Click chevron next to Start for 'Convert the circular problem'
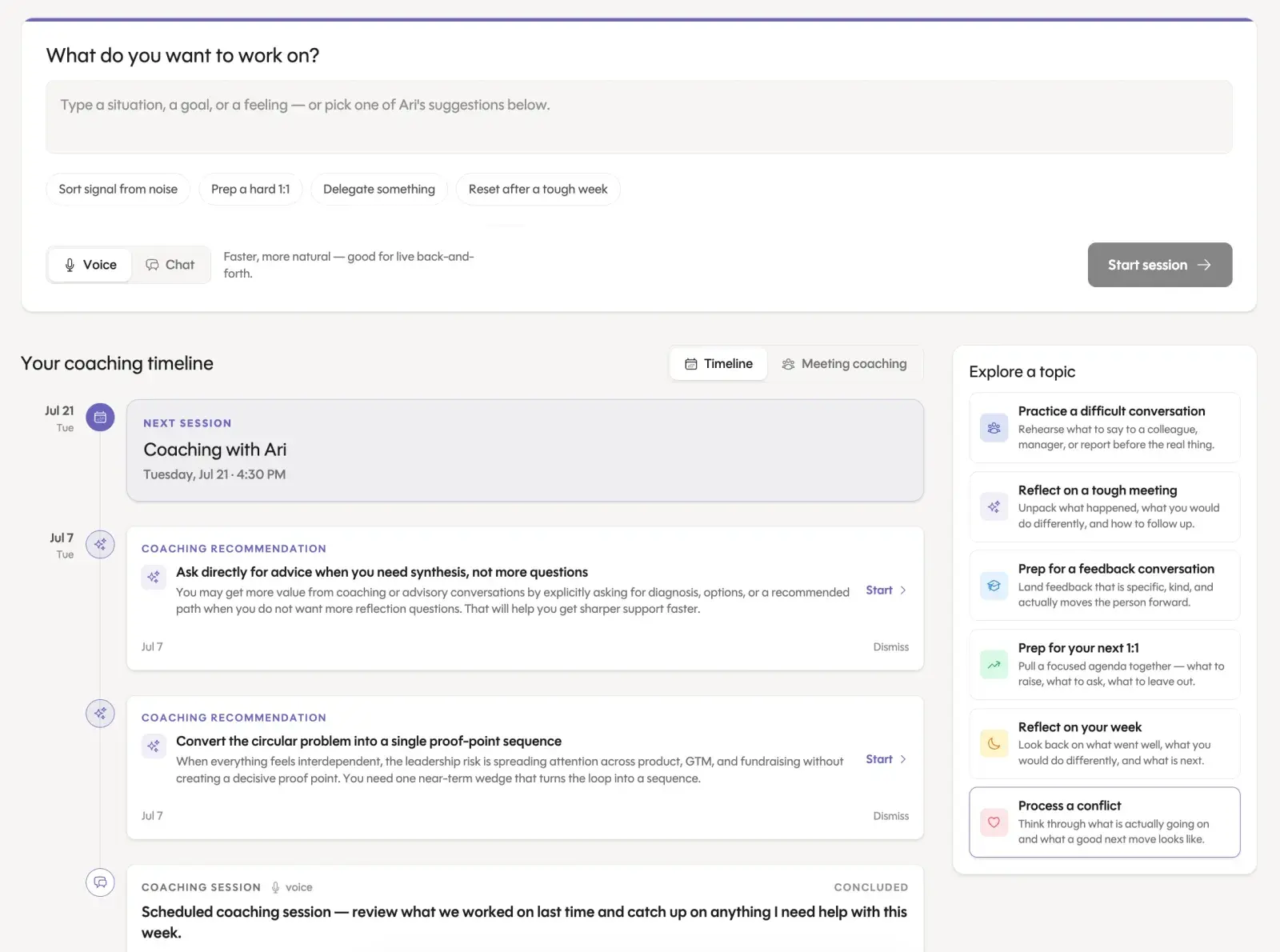 click(903, 759)
